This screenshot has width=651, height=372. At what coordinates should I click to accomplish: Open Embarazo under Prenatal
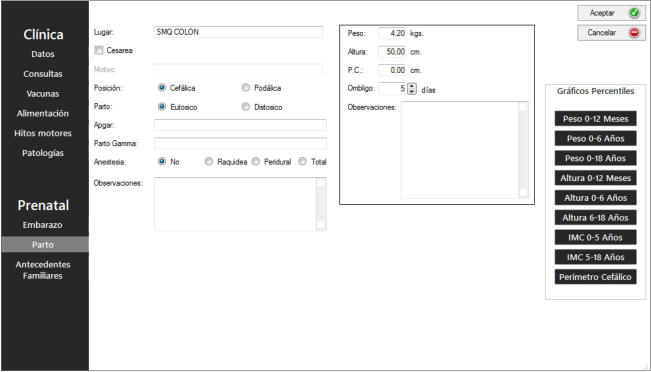pyautogui.click(x=43, y=225)
